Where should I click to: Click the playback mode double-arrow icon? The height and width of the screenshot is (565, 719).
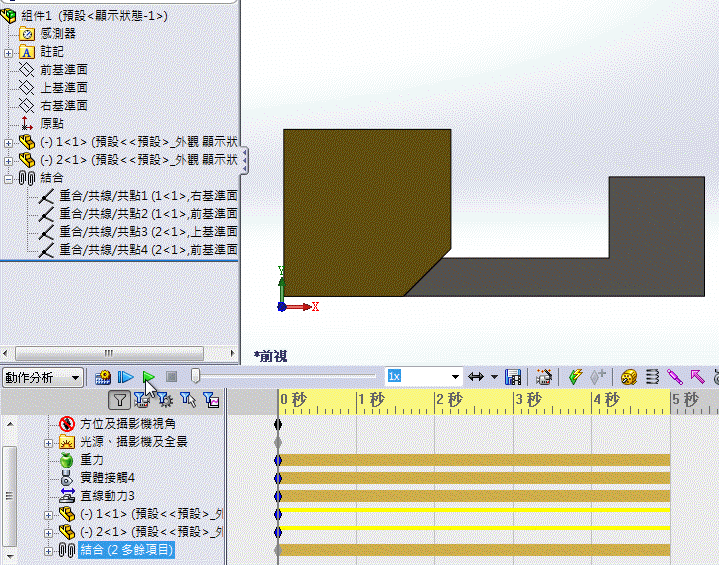point(476,377)
